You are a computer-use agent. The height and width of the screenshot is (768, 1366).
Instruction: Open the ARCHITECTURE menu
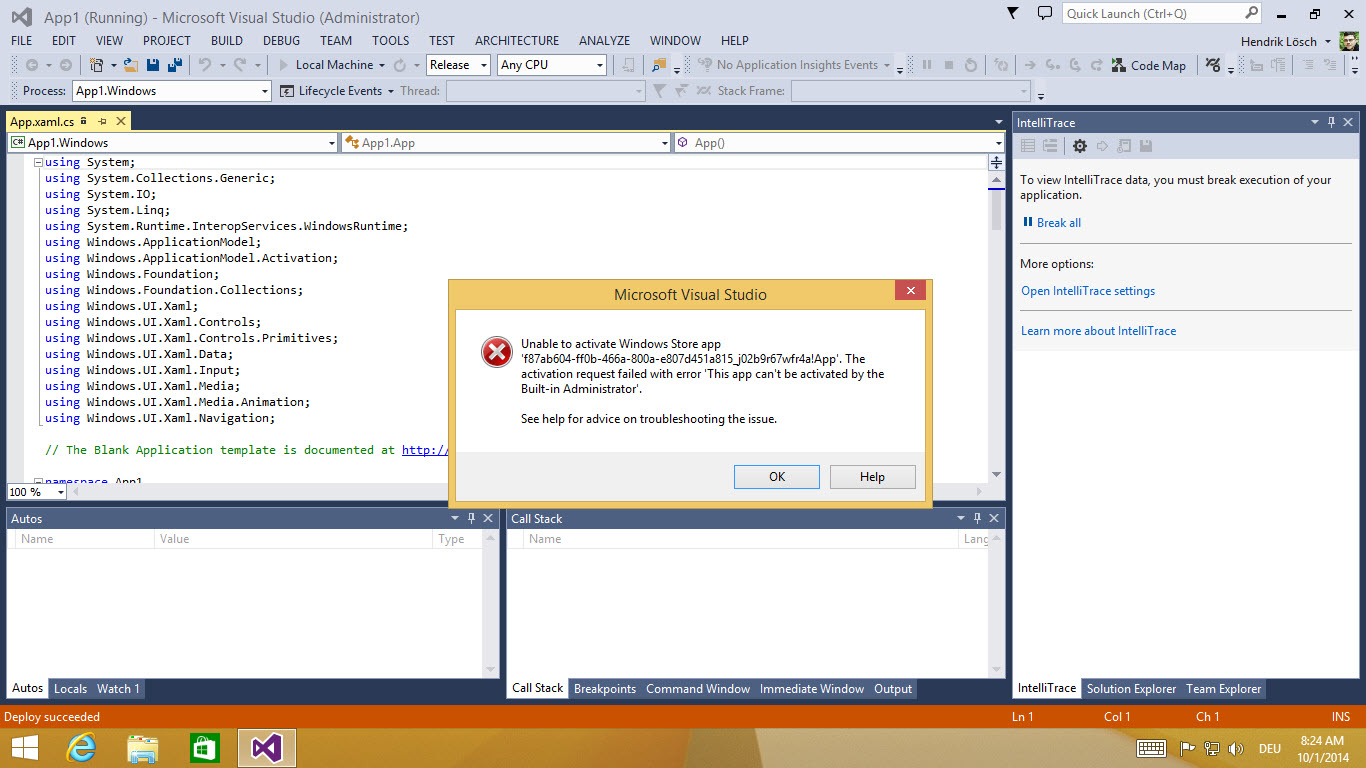pos(517,41)
